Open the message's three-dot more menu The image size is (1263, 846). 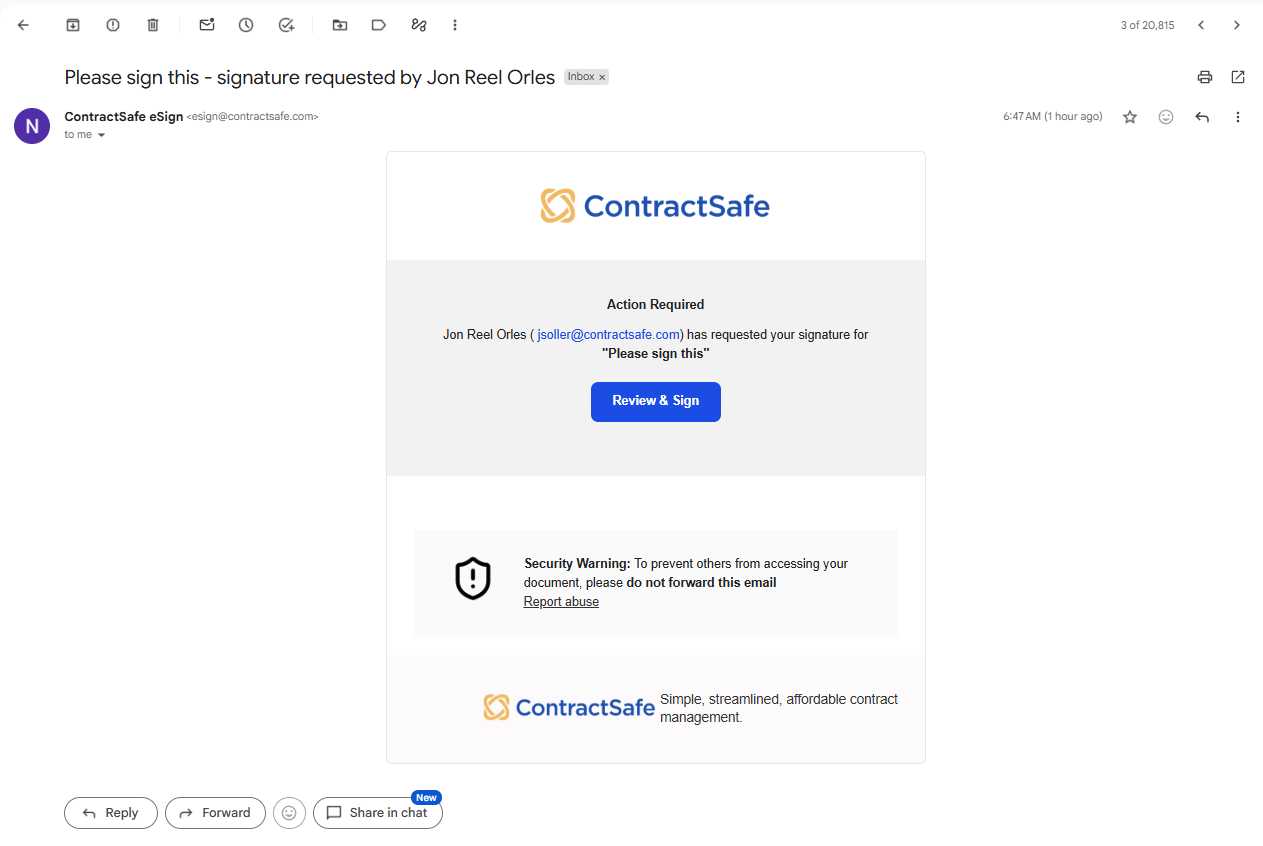1238,117
